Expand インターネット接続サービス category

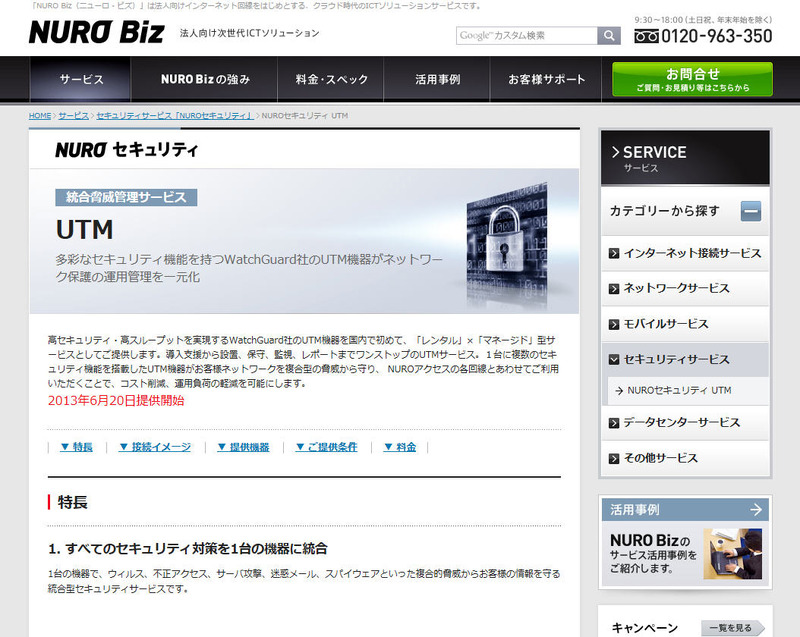[x=684, y=253]
